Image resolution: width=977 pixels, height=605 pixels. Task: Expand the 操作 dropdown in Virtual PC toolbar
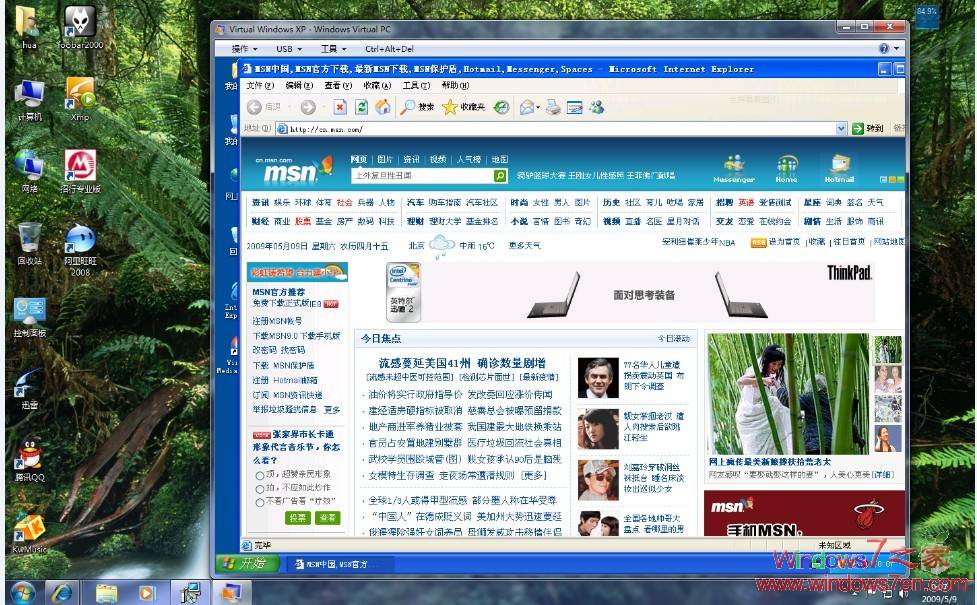244,48
